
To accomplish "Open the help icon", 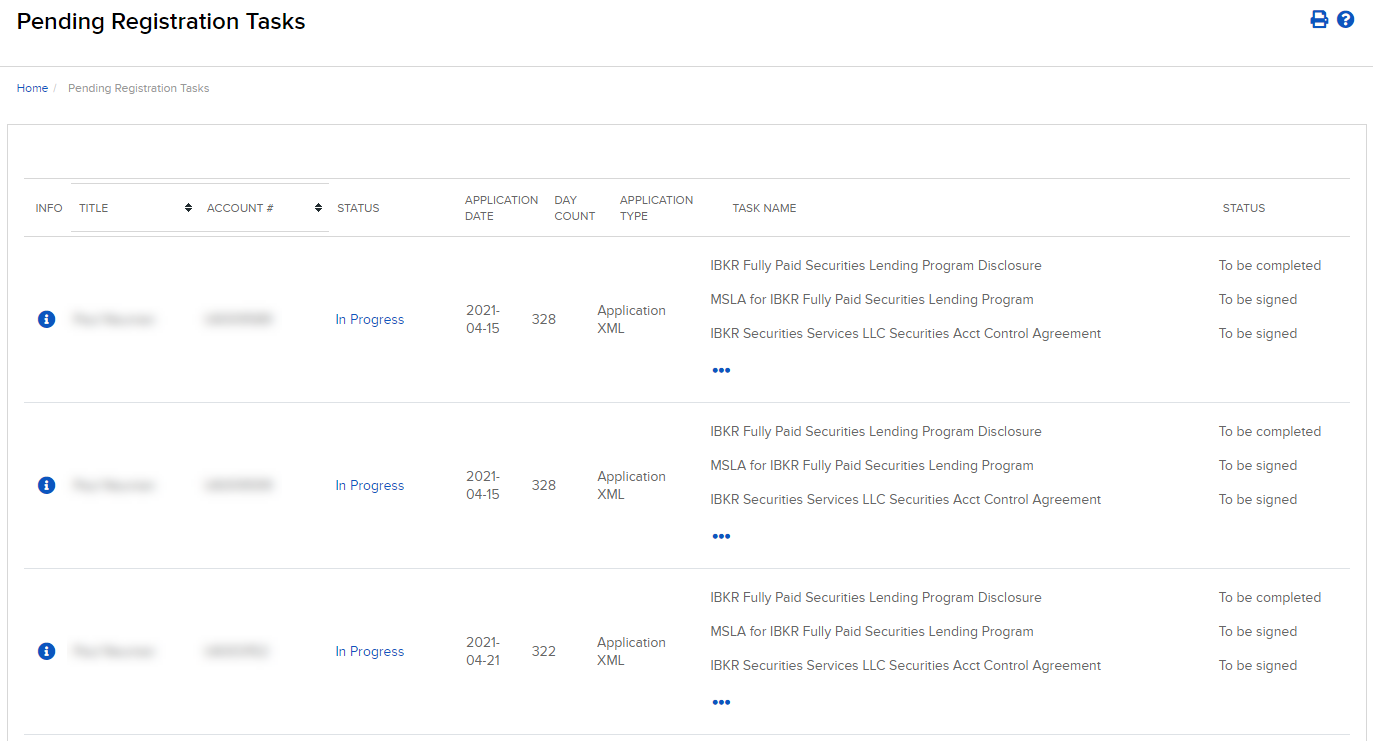I will [1346, 19].
